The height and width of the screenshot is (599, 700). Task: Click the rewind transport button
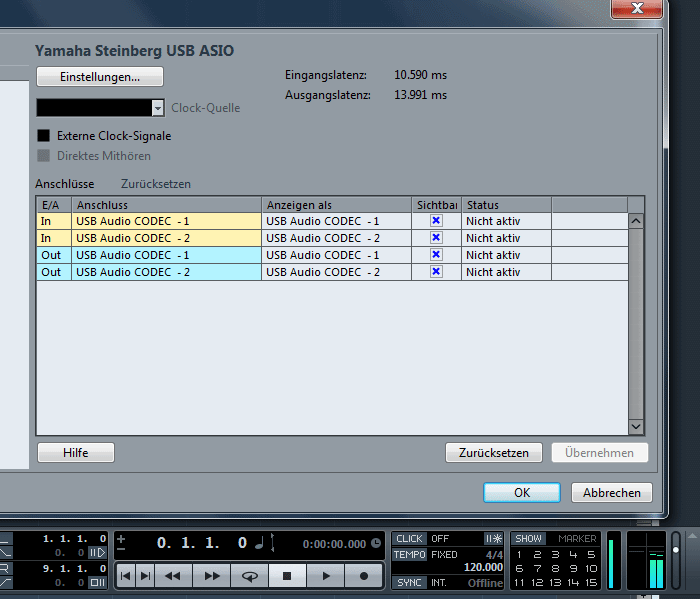pos(173,576)
